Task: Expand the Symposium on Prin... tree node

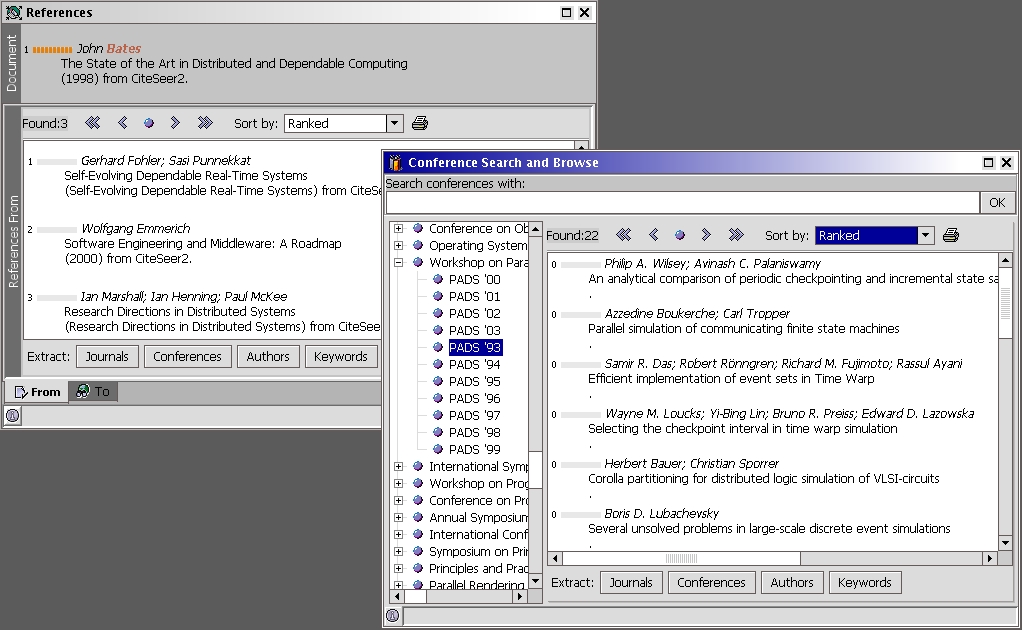Action: tap(398, 551)
